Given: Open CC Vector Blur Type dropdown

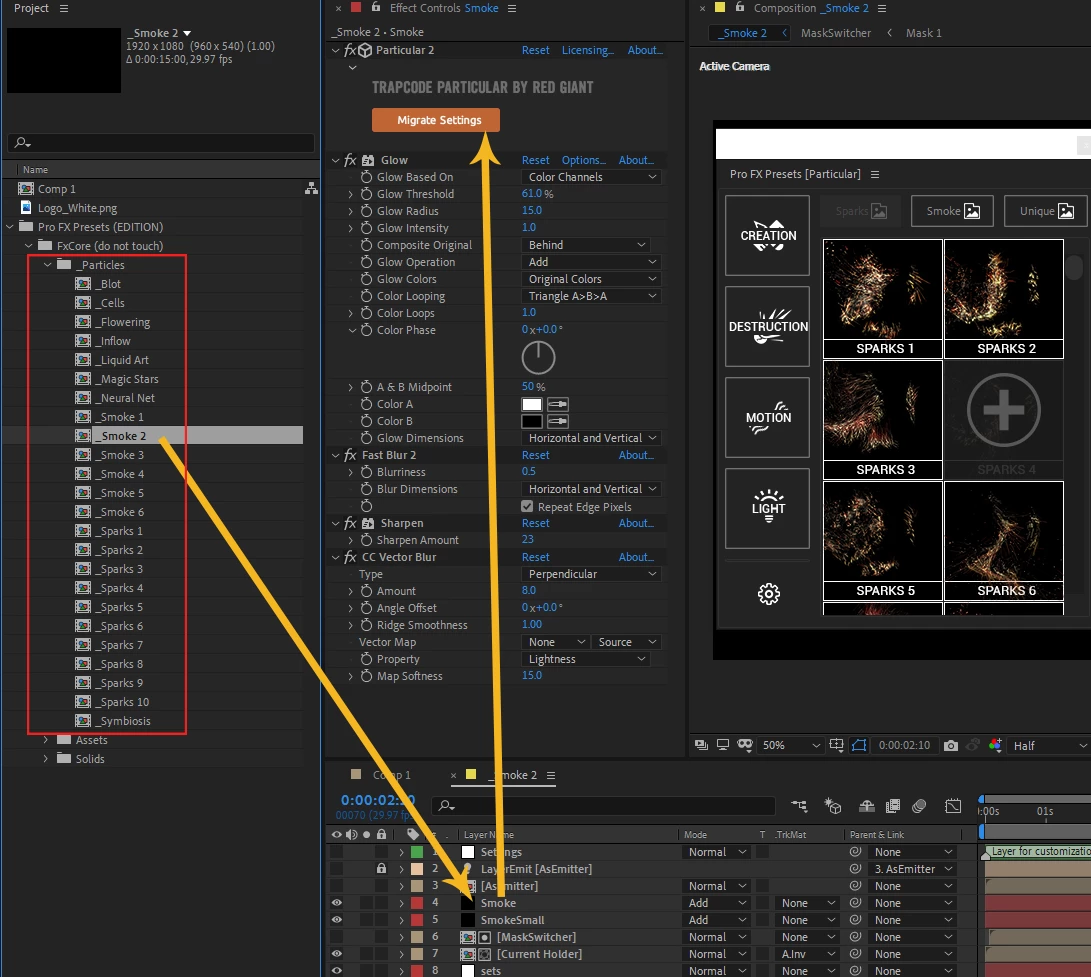Looking at the screenshot, I should [x=590, y=574].
